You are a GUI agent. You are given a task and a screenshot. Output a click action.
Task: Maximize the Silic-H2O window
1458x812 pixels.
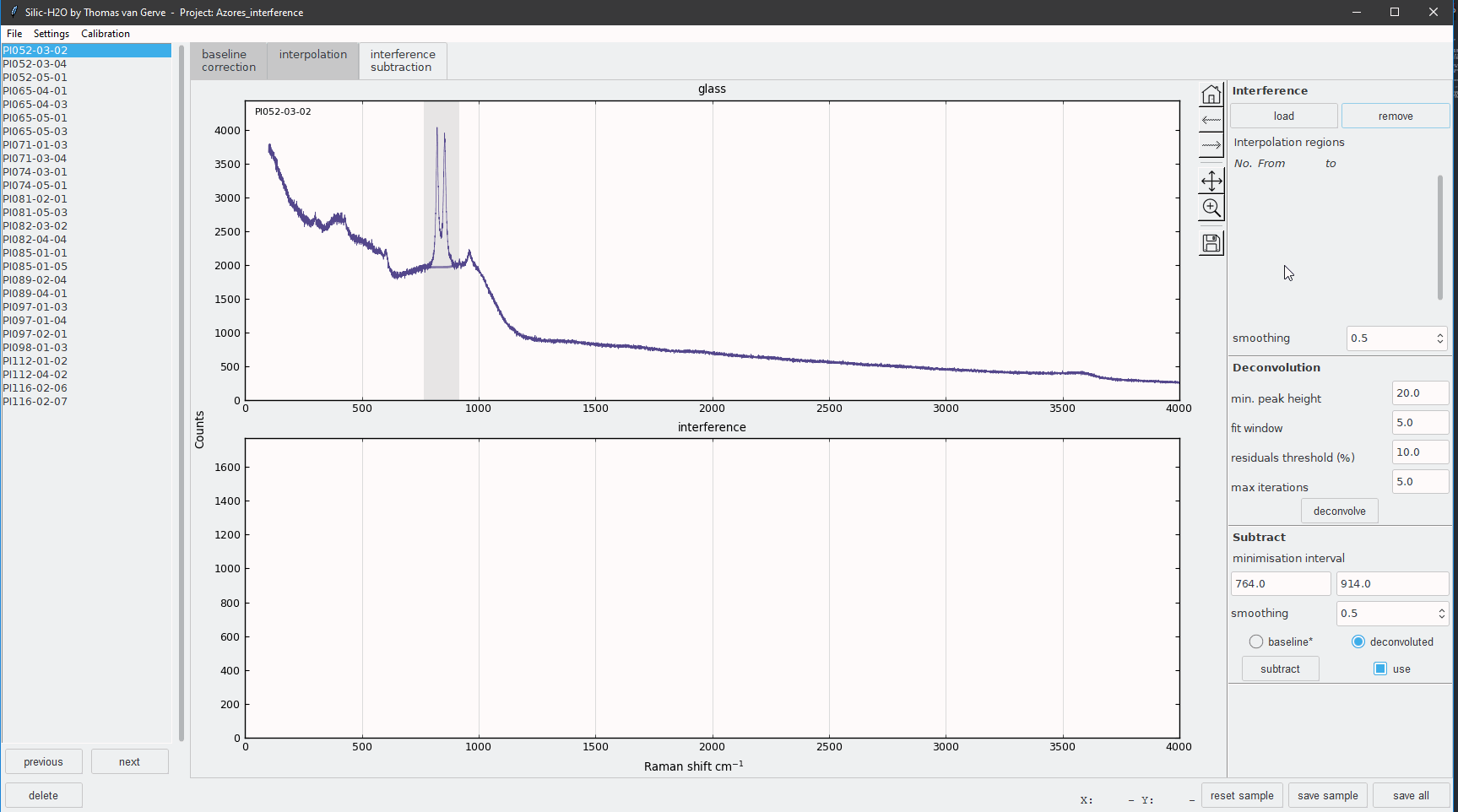(1395, 12)
